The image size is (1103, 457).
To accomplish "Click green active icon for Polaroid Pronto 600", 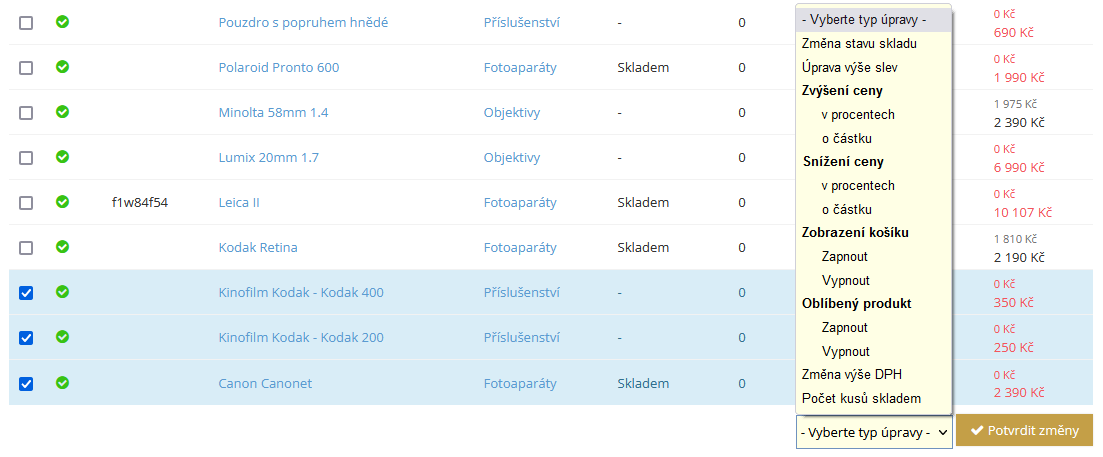I will point(63,67).
